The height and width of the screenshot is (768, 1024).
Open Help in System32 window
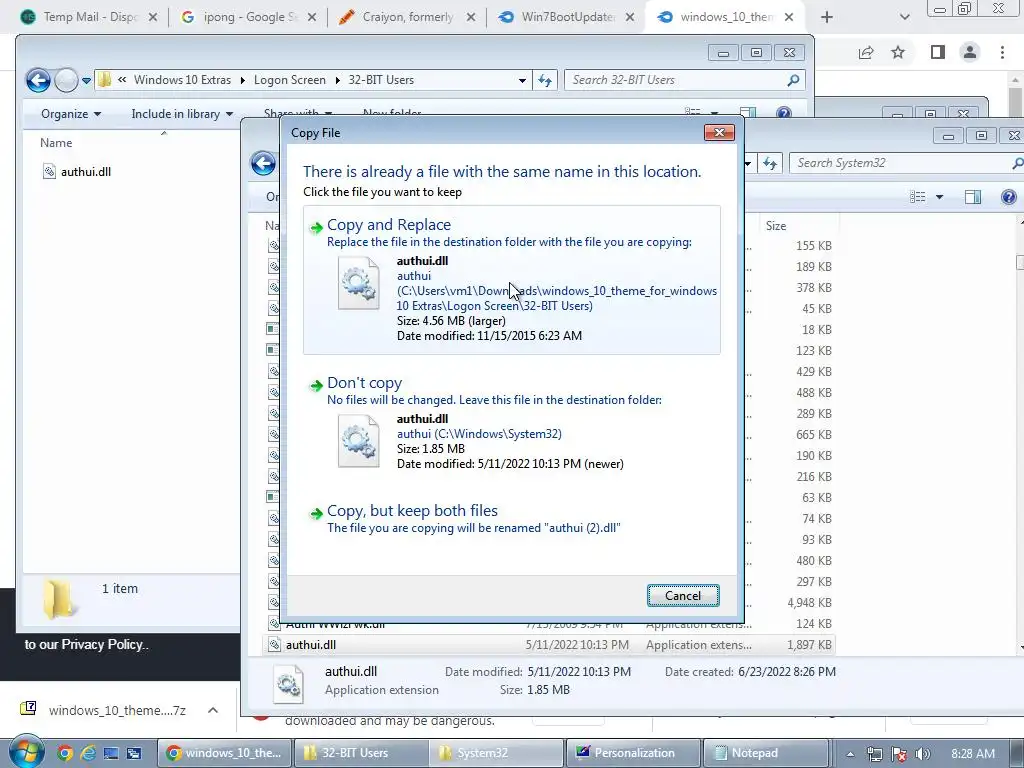click(x=1008, y=197)
